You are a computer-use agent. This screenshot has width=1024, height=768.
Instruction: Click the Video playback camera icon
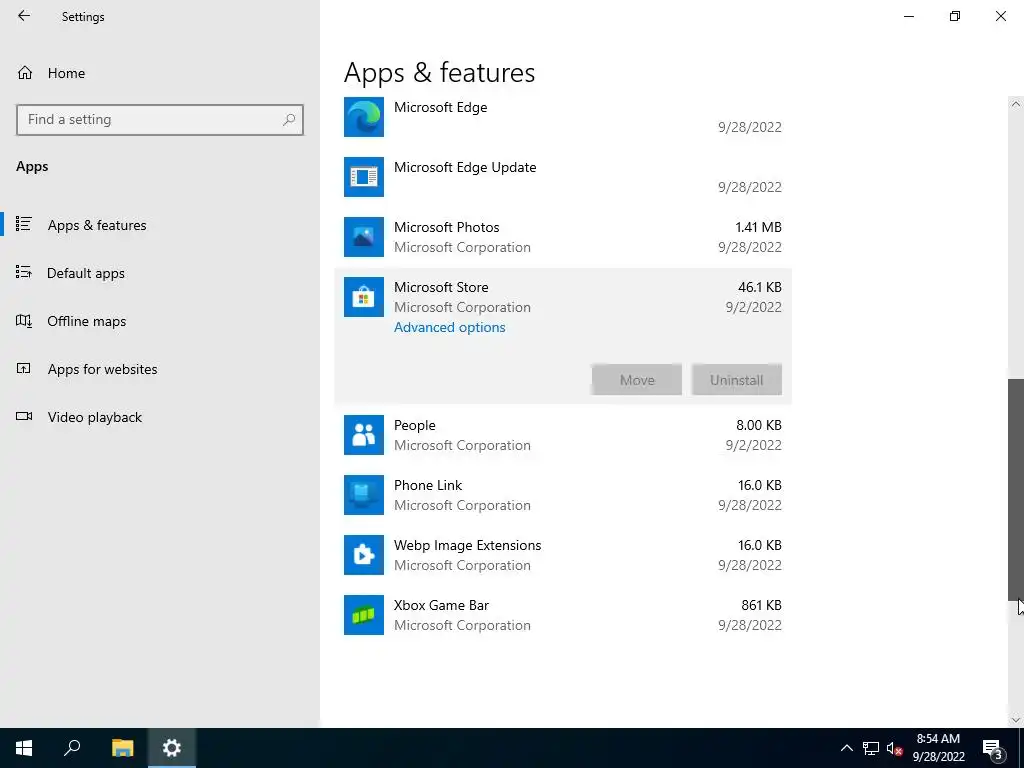(x=24, y=416)
